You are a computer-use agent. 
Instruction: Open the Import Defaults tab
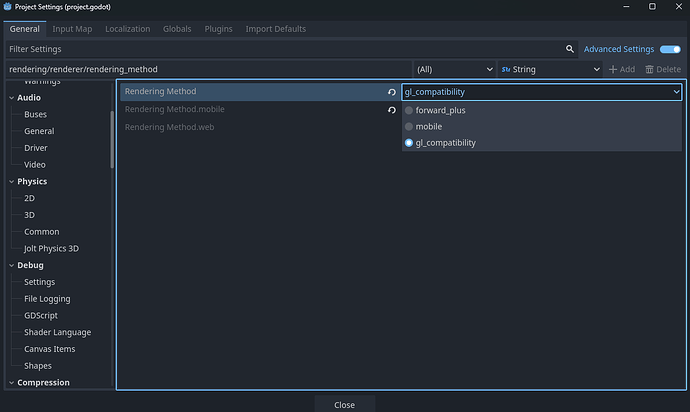pos(275,29)
